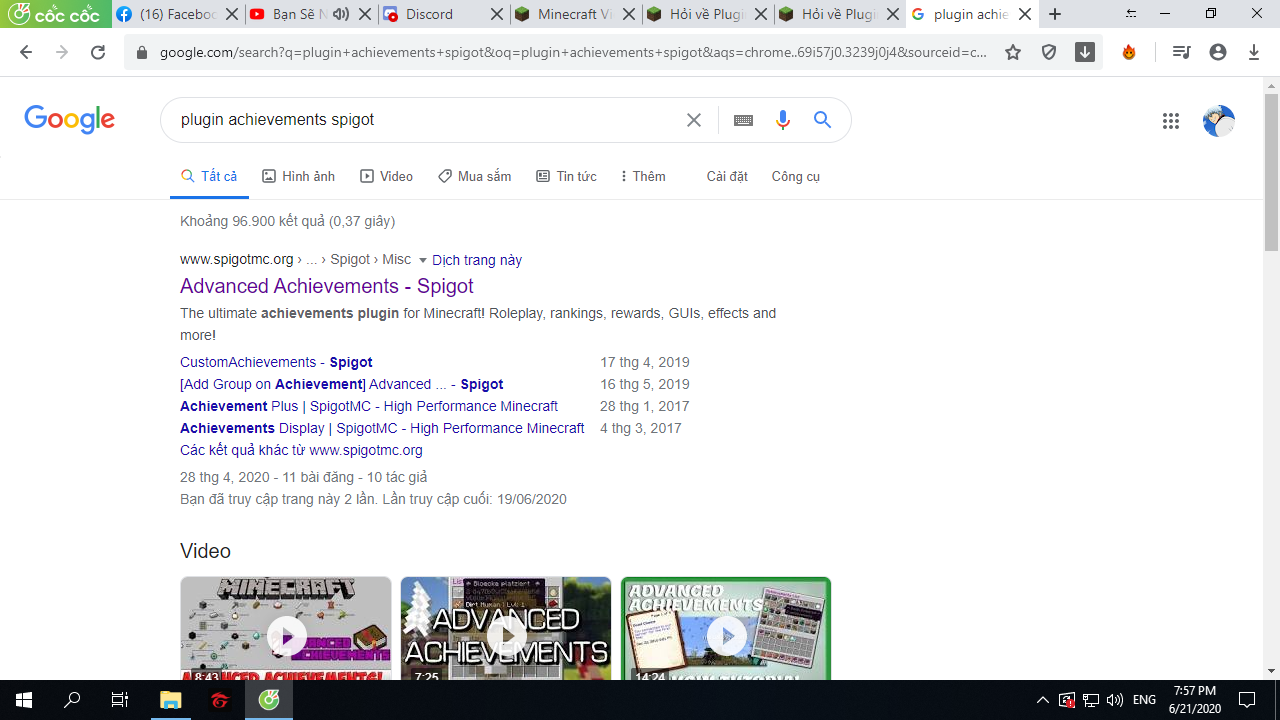
Task: Select the 'Tất cả' all results tab
Action: 209,176
